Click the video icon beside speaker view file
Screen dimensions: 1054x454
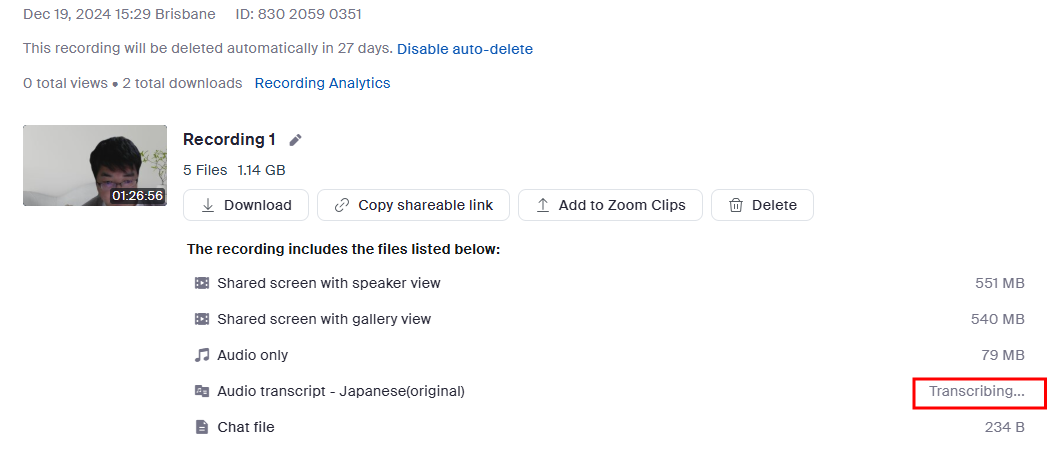(x=202, y=283)
